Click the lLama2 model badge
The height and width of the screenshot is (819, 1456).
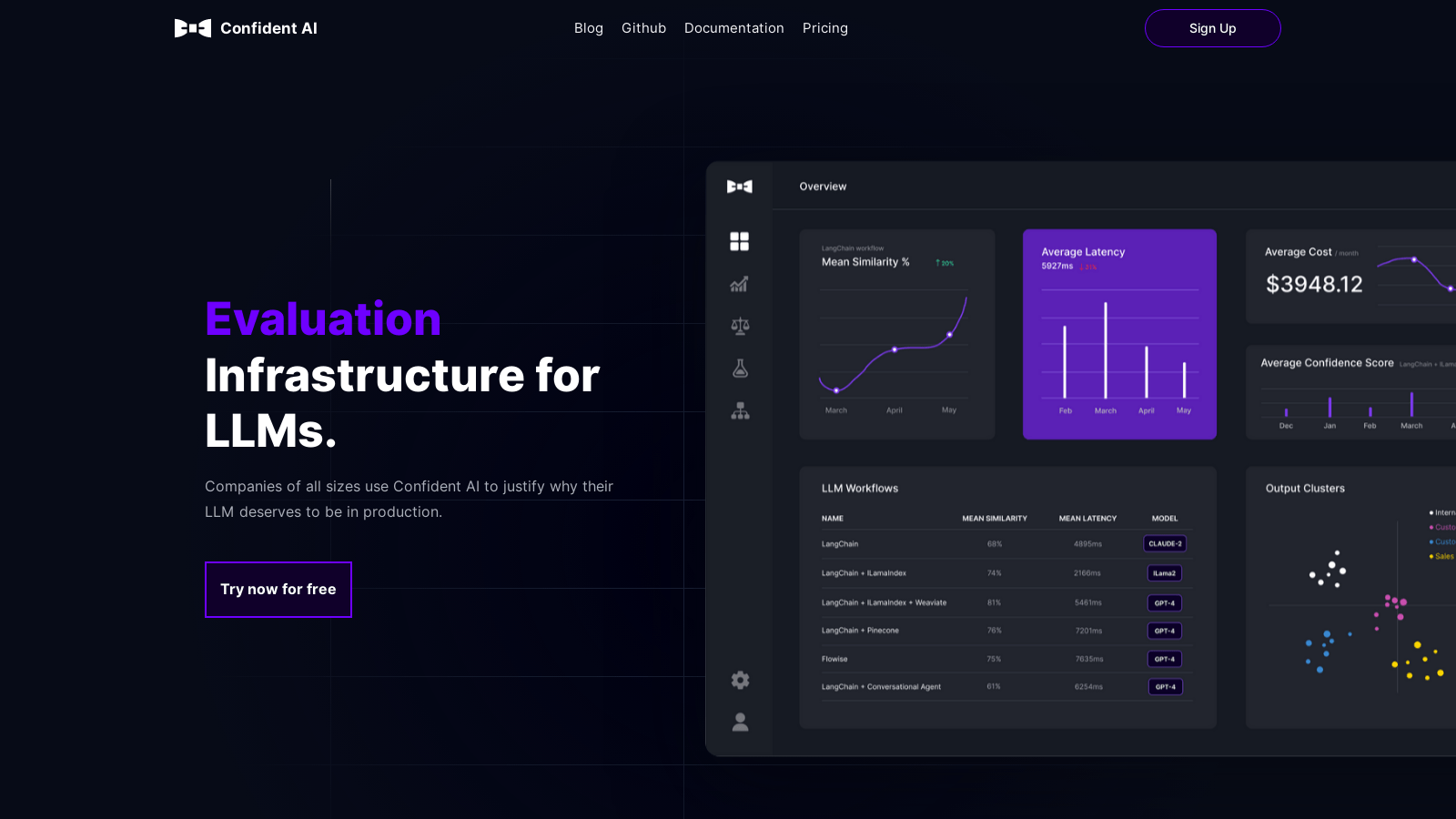1165,573
